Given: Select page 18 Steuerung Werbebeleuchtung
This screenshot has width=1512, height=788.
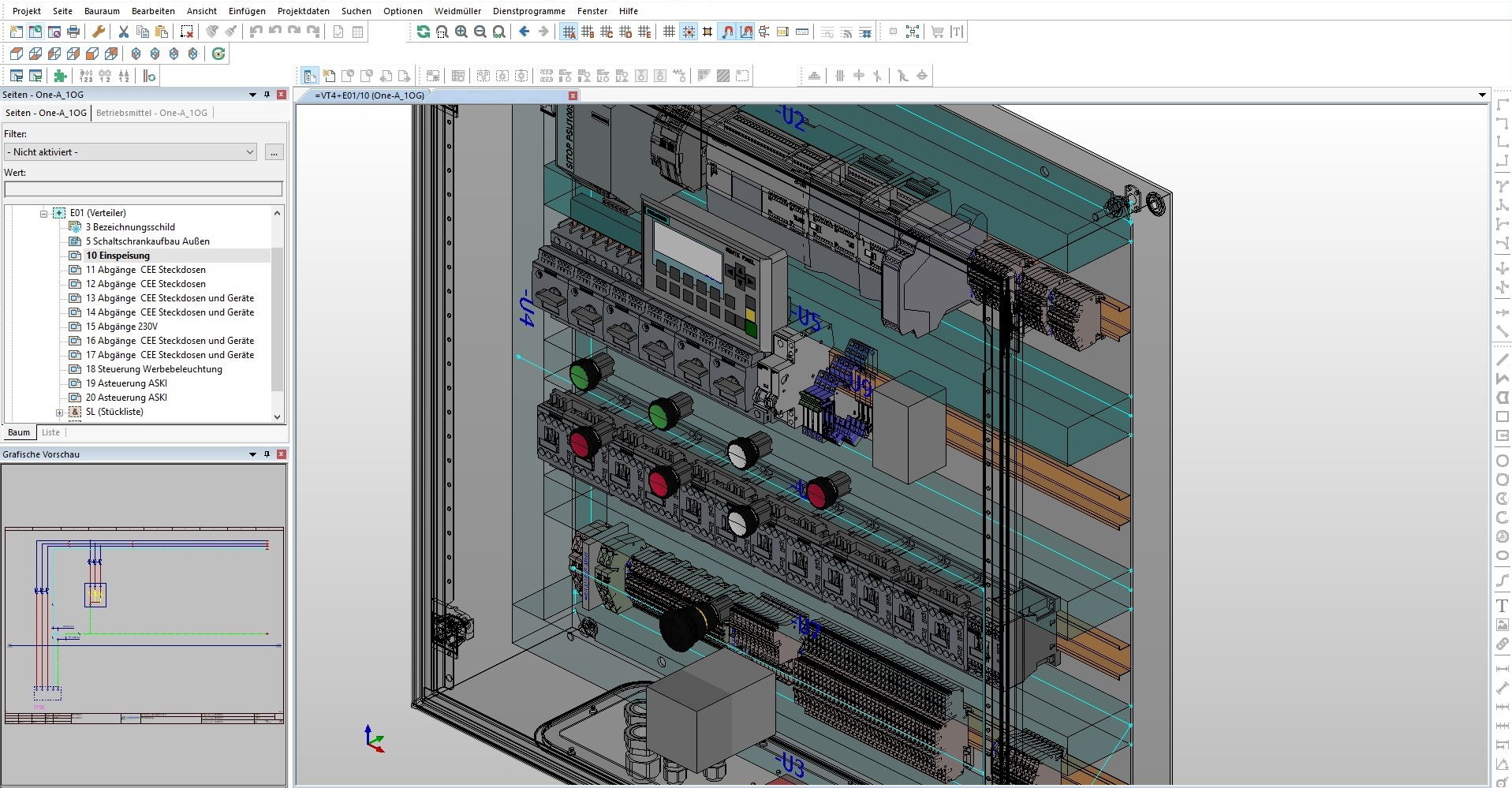Looking at the screenshot, I should coord(154,369).
